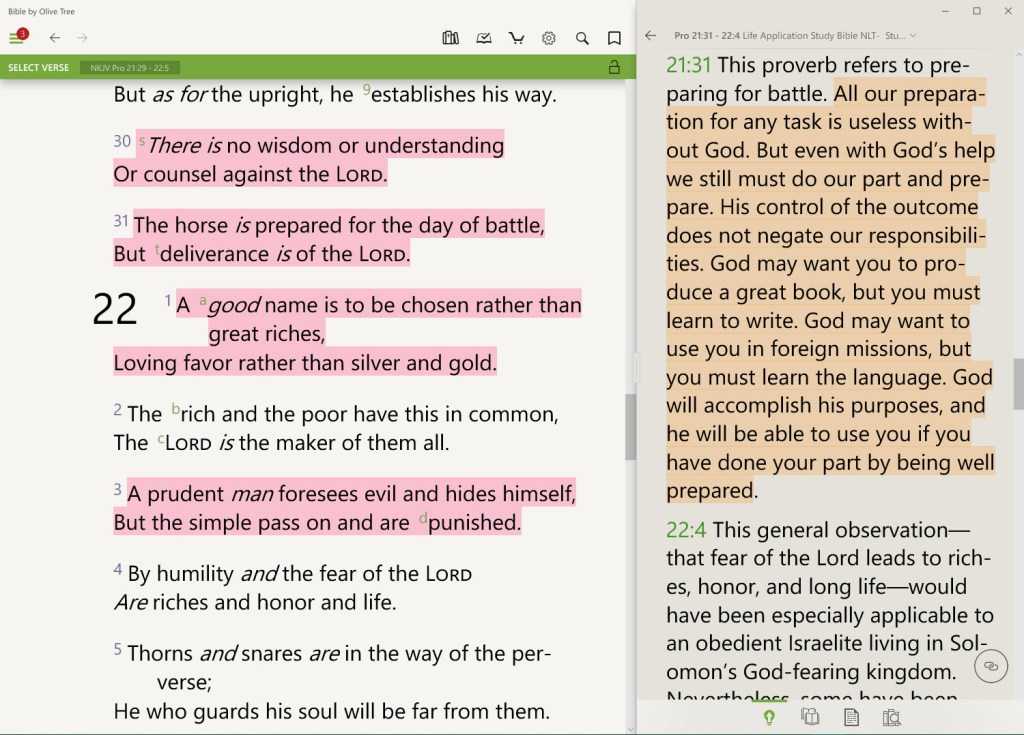Open the Parallel books icon in bottom bar
Viewport: 1024px width, 735px height.
[x=810, y=717]
